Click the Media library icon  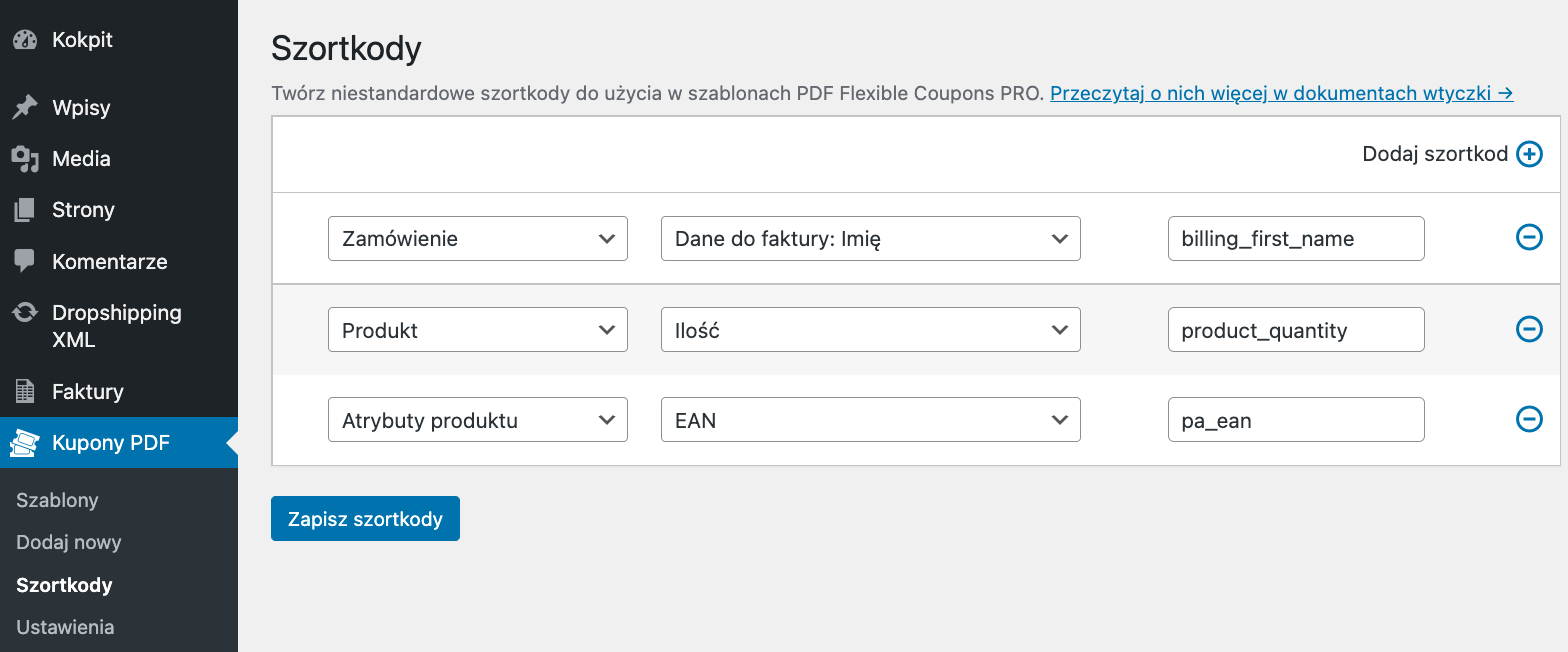[x=25, y=159]
